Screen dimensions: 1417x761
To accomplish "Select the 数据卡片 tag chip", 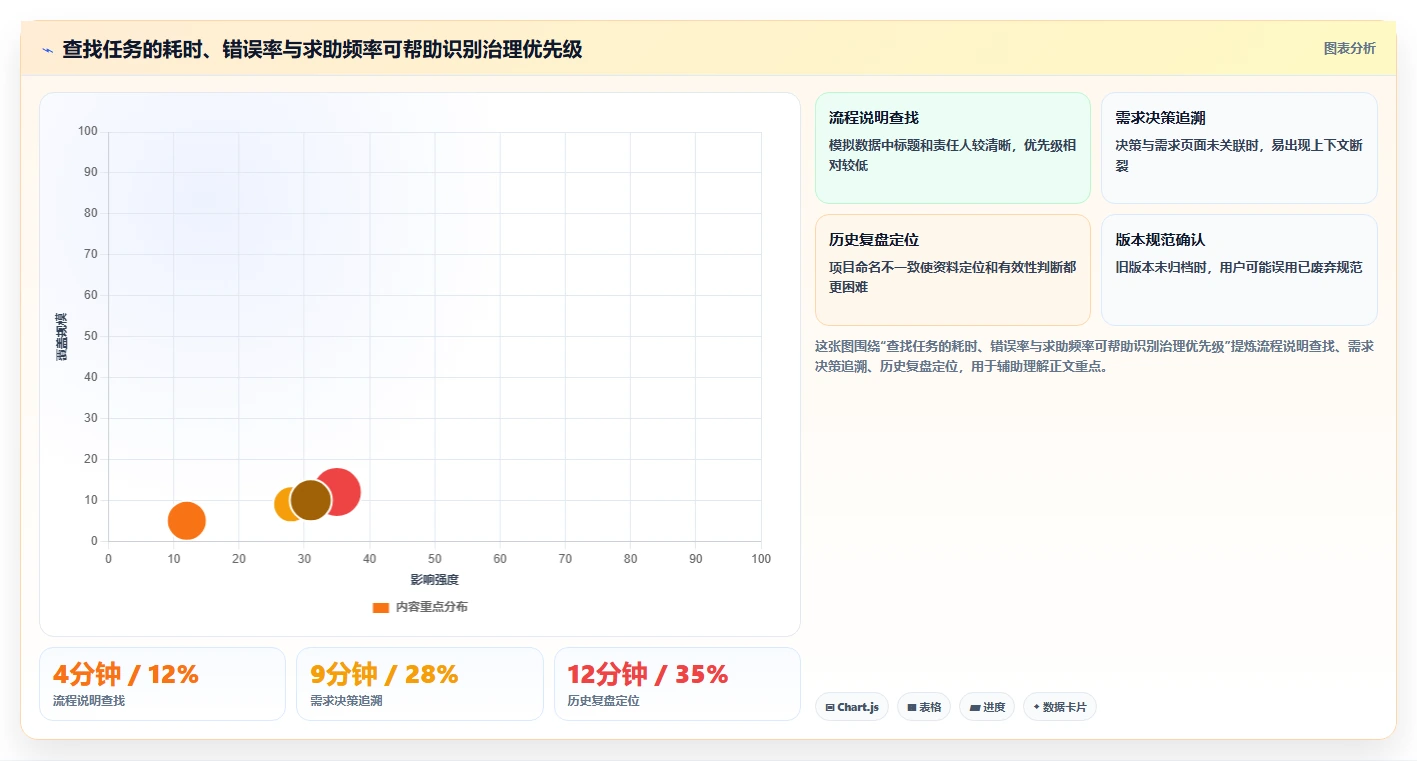I will coord(1060,707).
